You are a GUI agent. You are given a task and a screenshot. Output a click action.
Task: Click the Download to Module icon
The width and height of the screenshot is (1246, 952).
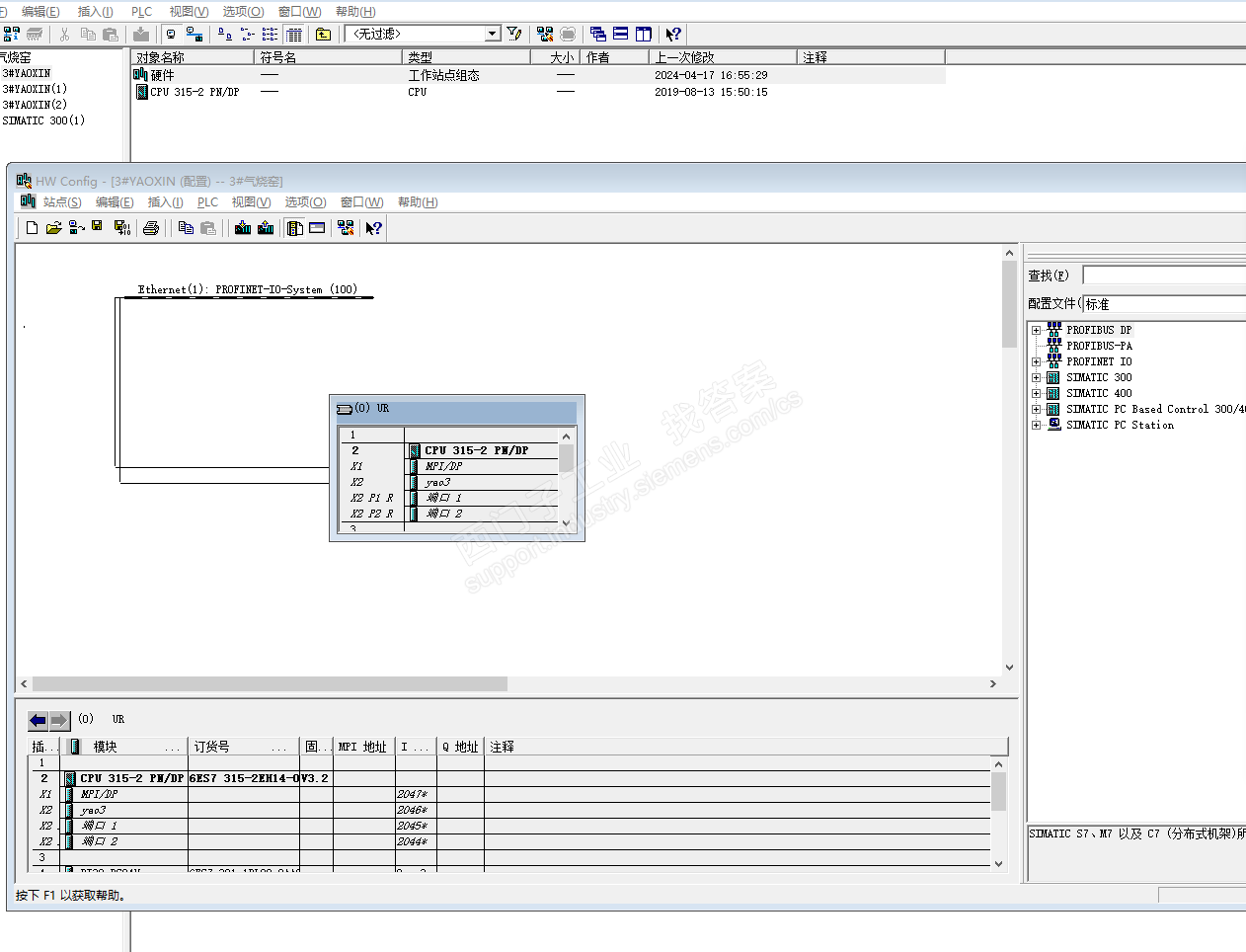[x=243, y=228]
